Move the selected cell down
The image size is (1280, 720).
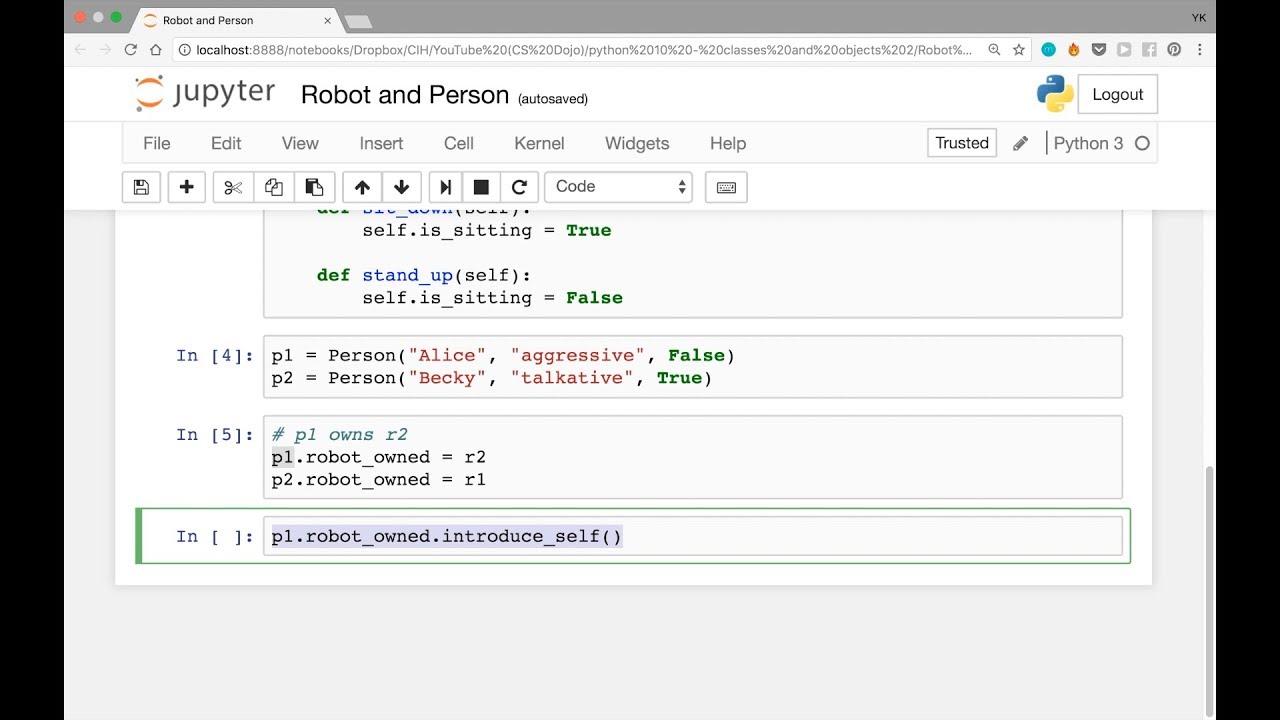402,187
